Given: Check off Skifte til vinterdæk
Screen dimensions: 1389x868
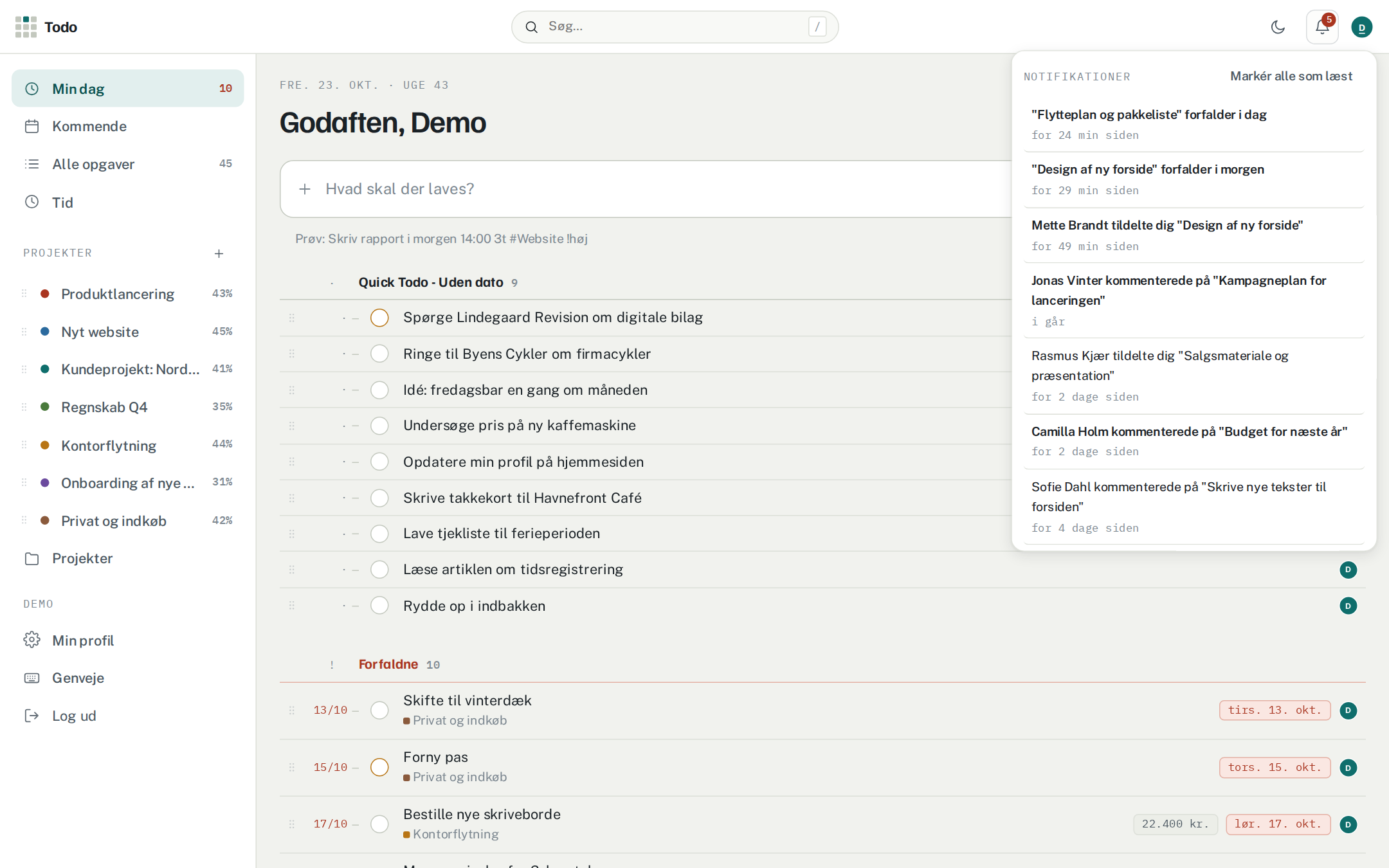Looking at the screenshot, I should pos(379,710).
